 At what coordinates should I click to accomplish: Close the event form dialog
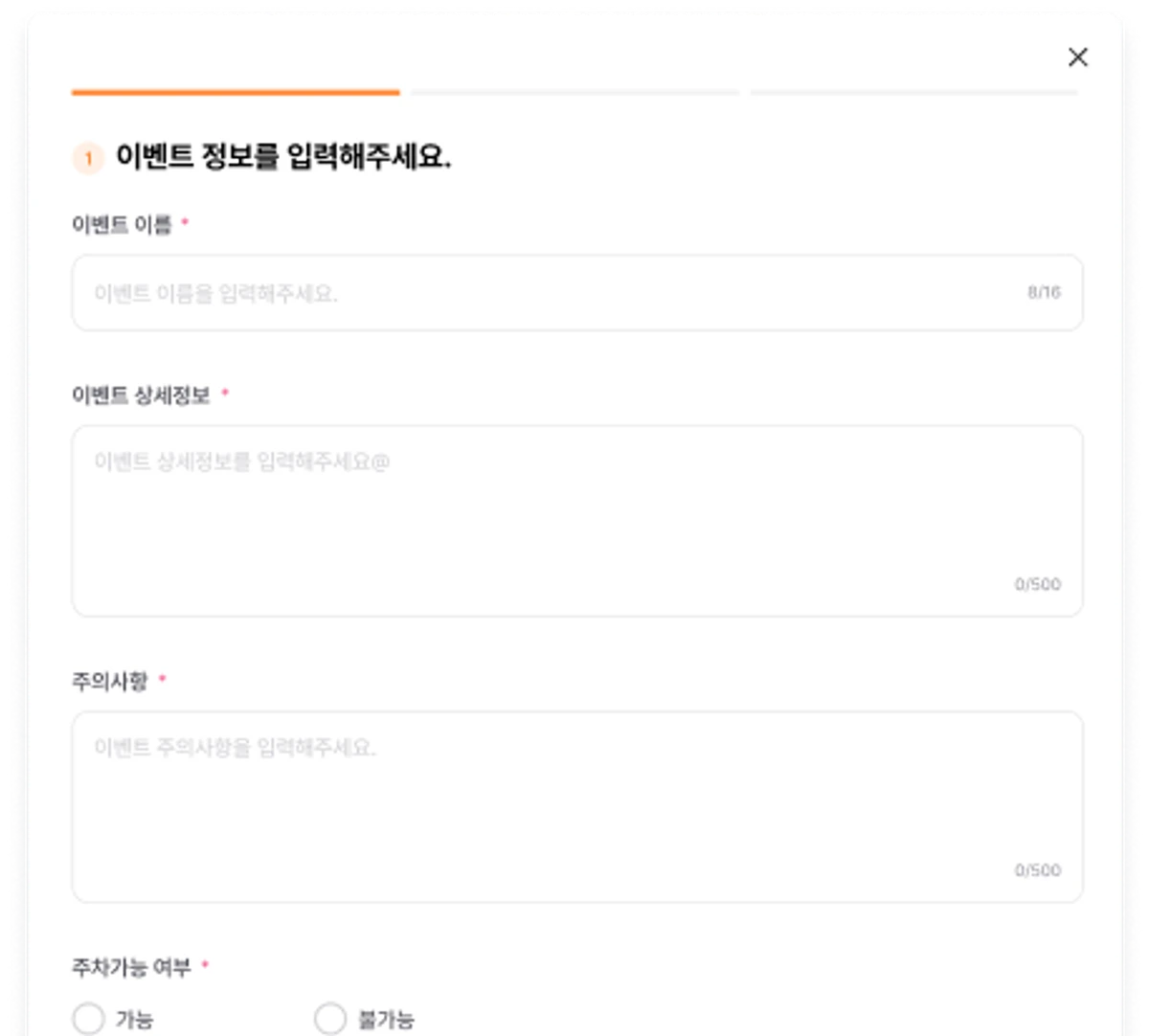pos(1078,57)
